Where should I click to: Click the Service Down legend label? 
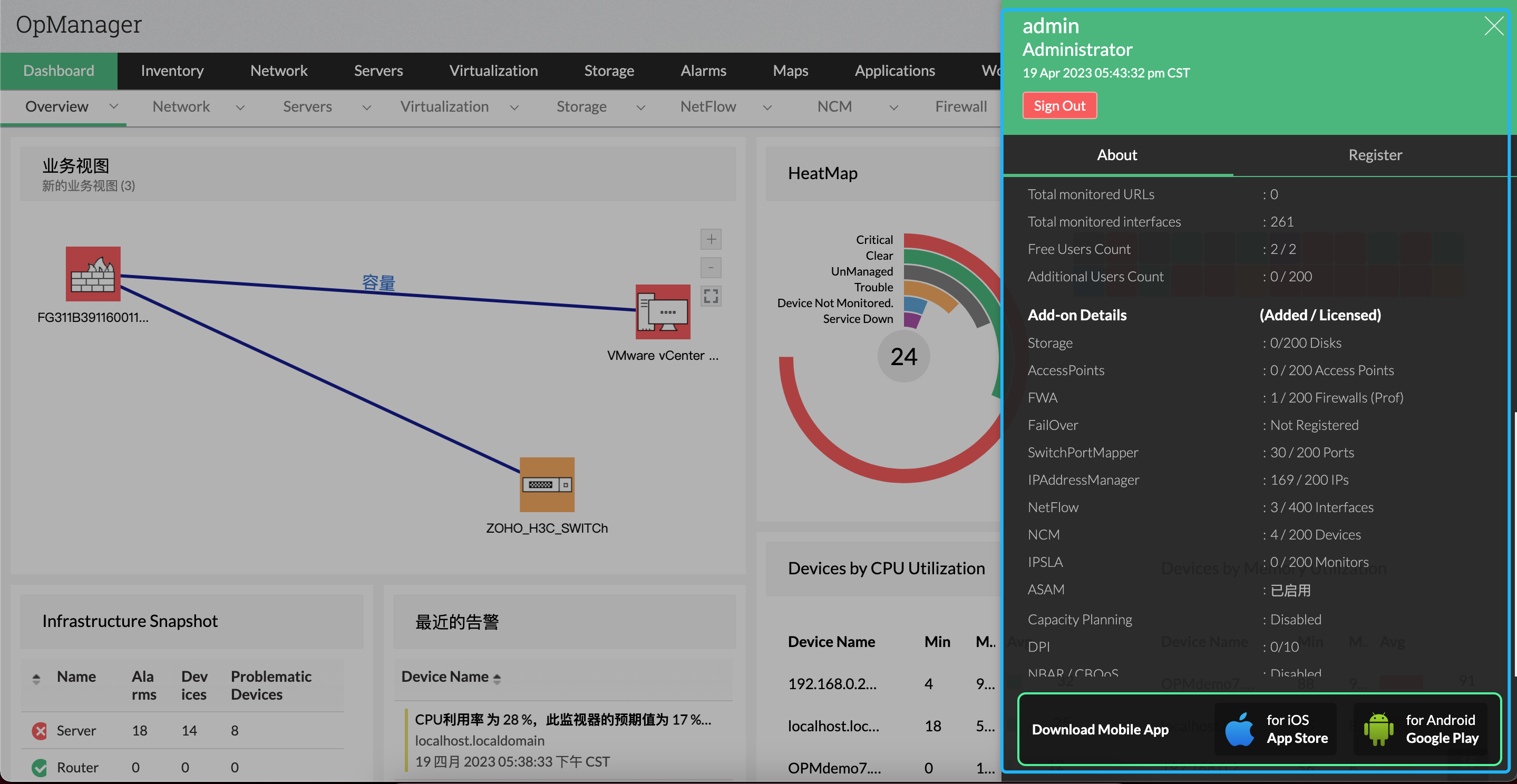pos(858,319)
